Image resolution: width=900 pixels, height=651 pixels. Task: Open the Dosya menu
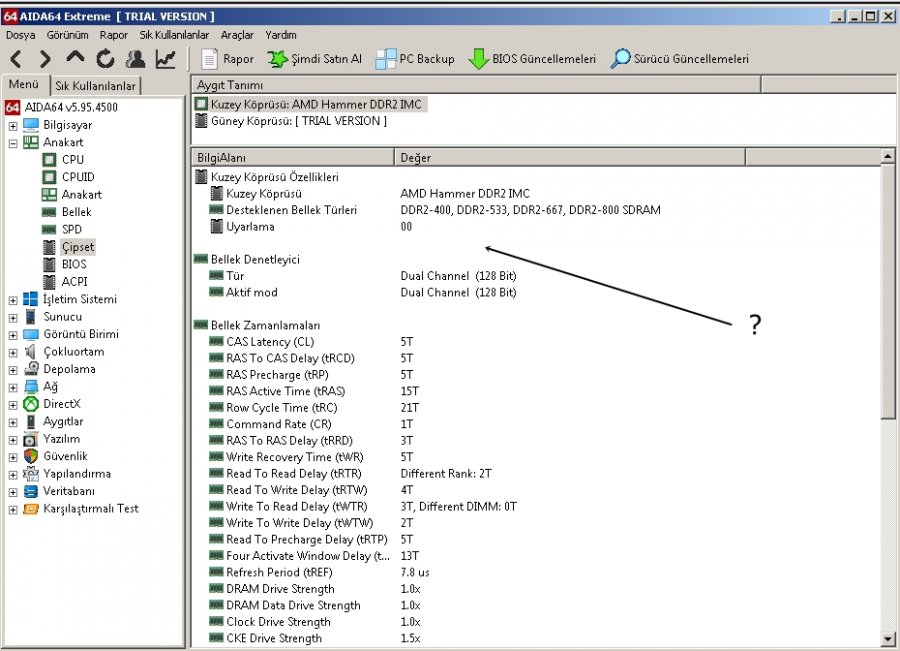click(20, 34)
